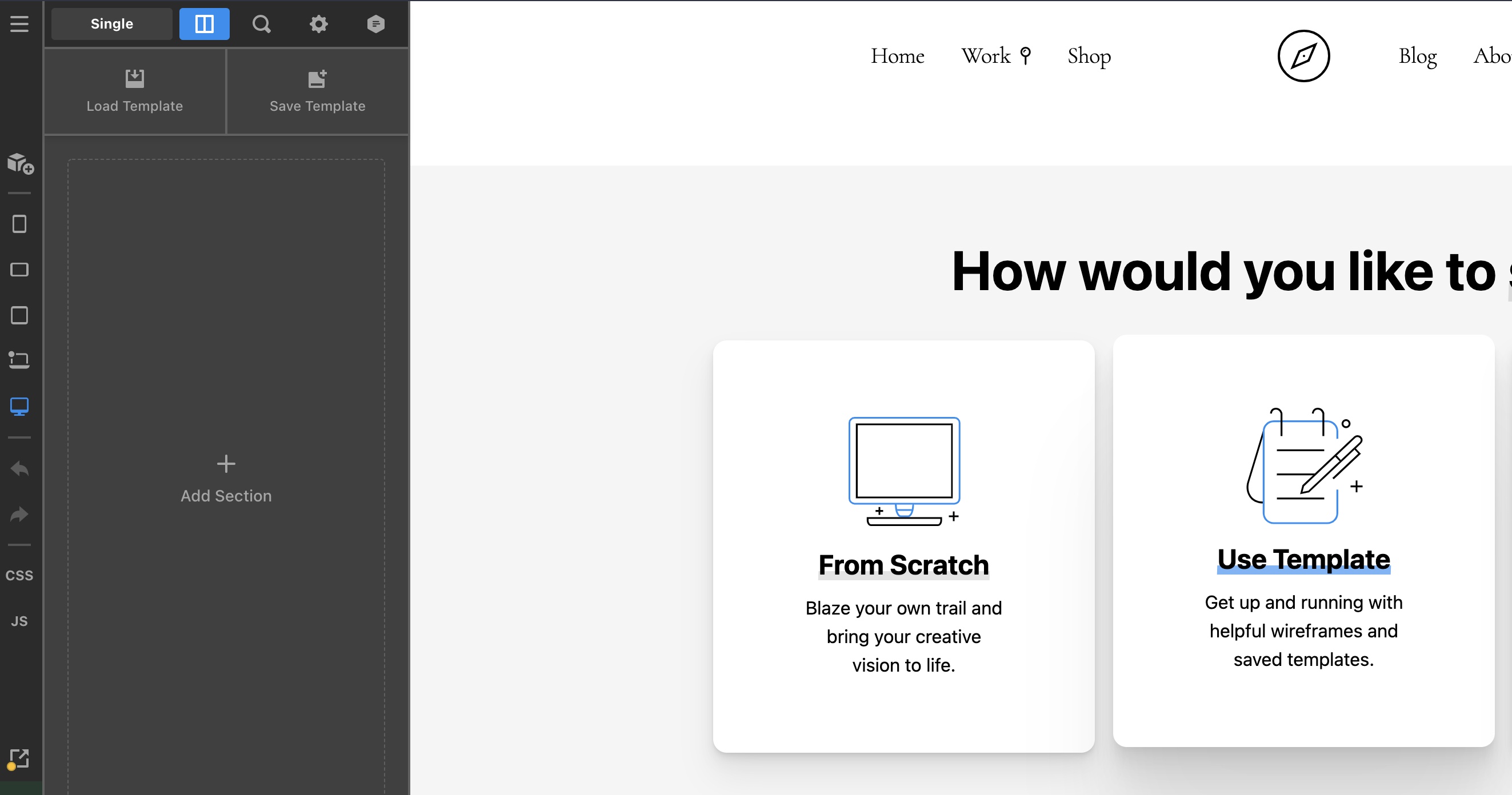Open the CSS editor panel

point(19,576)
